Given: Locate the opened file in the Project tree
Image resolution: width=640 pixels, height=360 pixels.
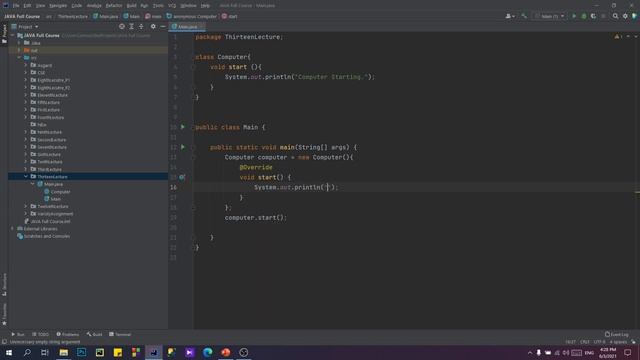Looking at the screenshot, I should point(122,27).
